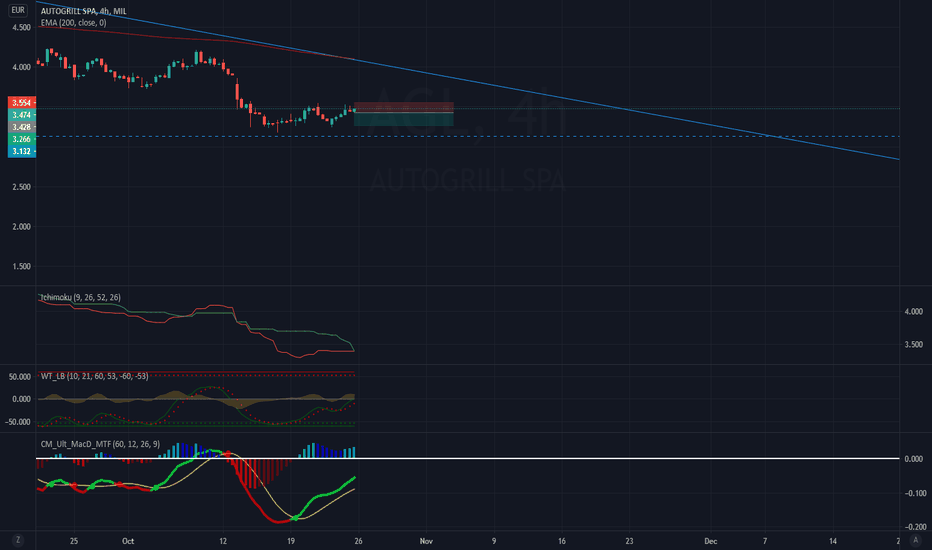932x550 pixels.
Task: Click the Z timezone button
Action: click(18, 540)
